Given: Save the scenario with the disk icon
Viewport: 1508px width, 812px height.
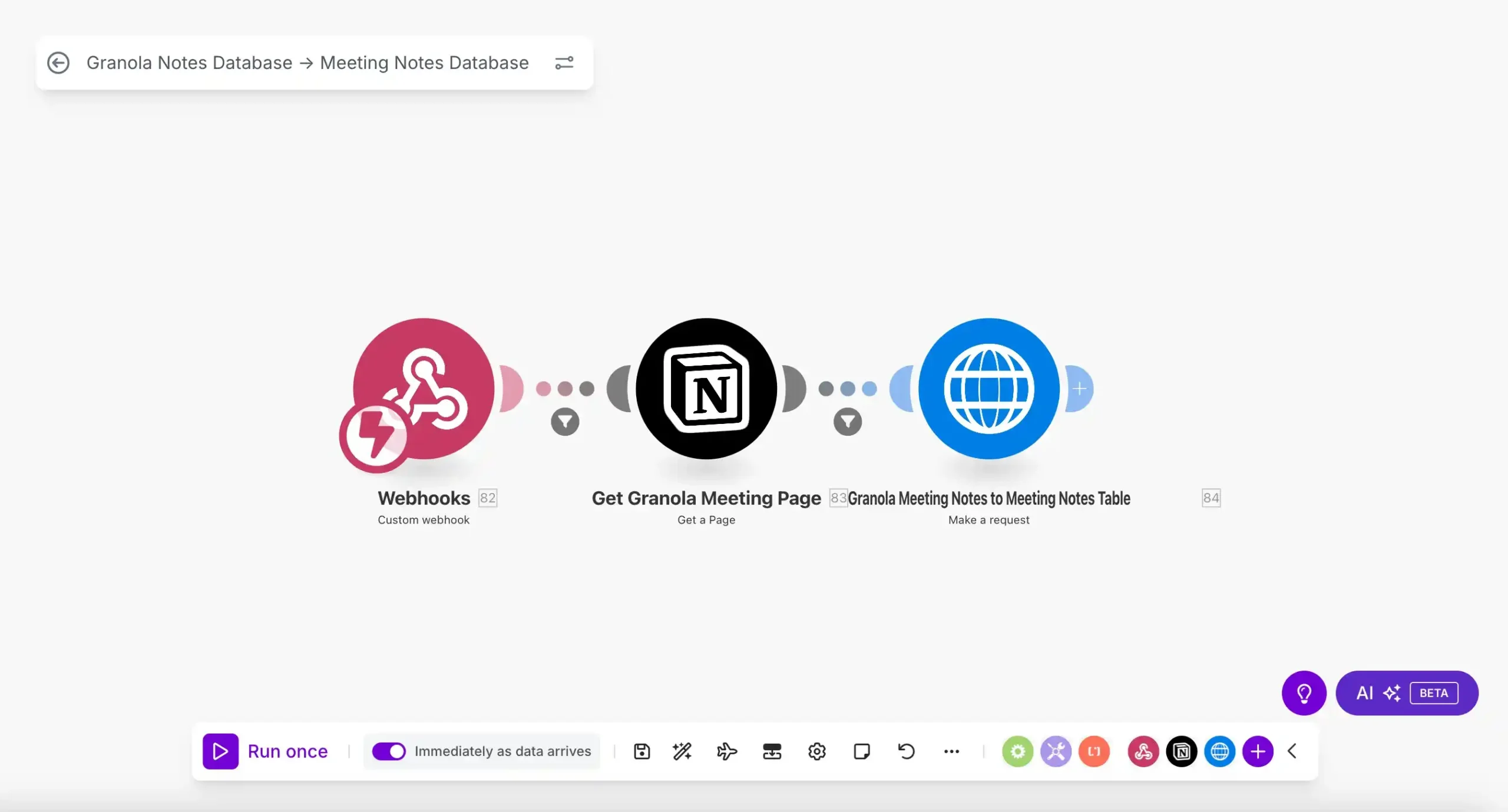Looking at the screenshot, I should tap(641, 751).
